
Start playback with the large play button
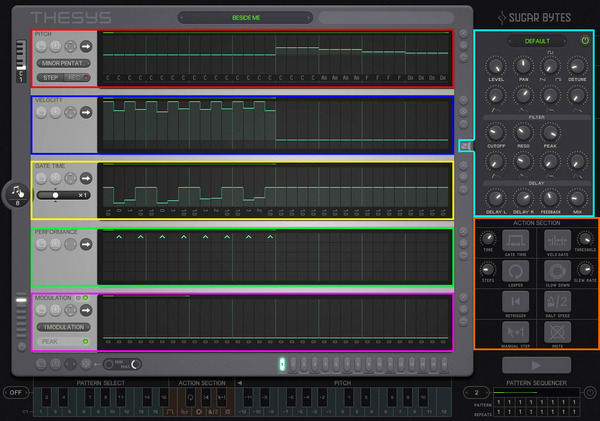pos(536,366)
